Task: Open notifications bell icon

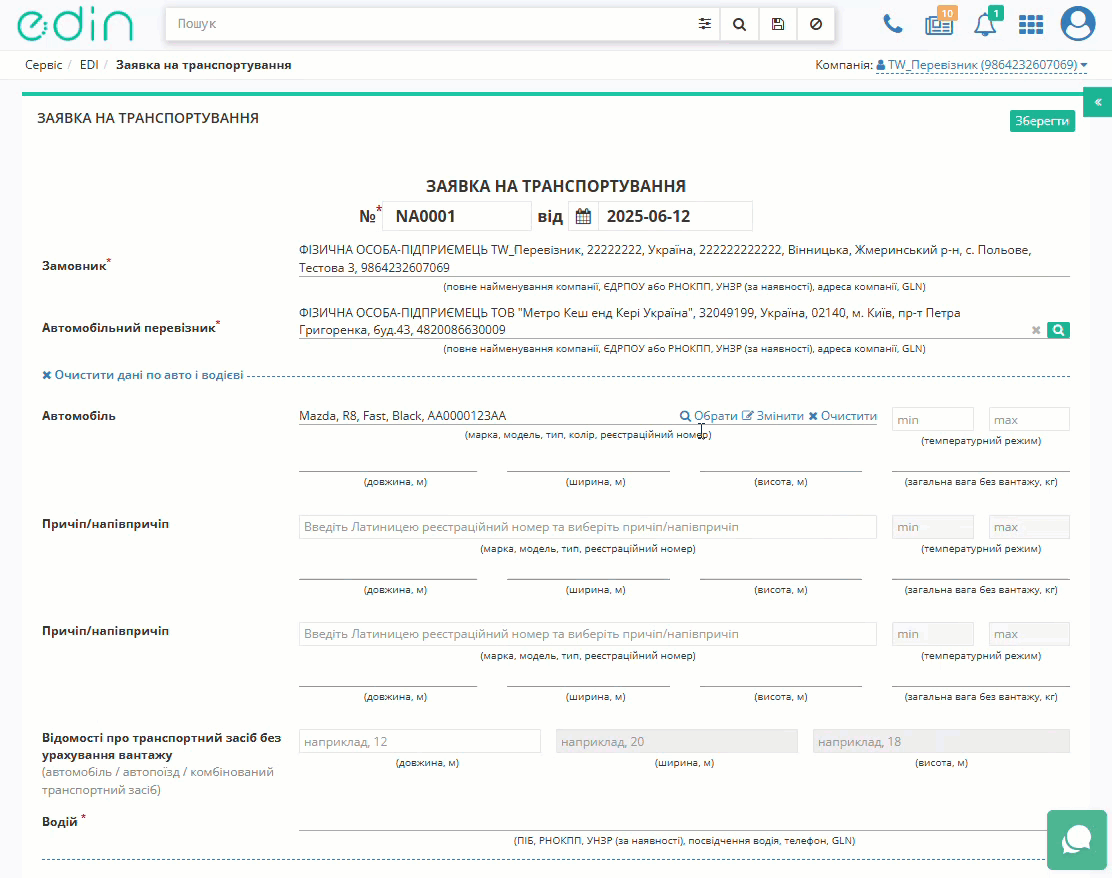Action: (986, 23)
